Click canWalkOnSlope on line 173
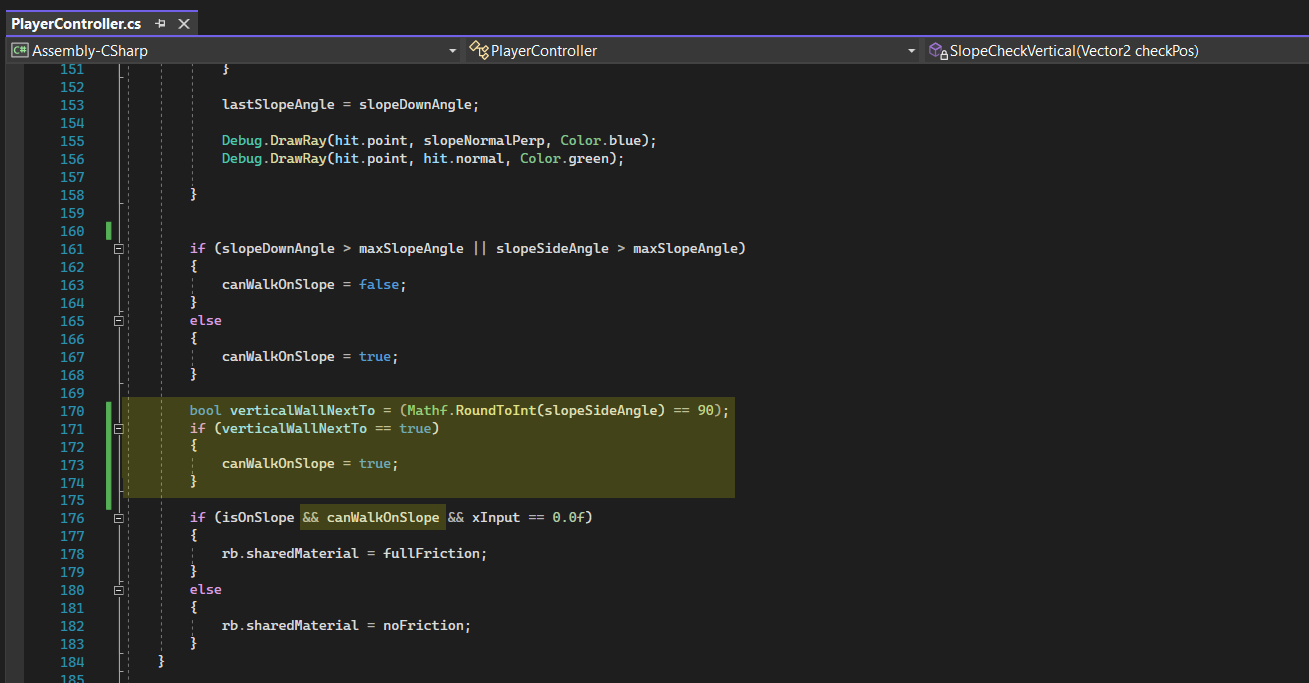Viewport: 1309px width, 683px height. pos(278,464)
